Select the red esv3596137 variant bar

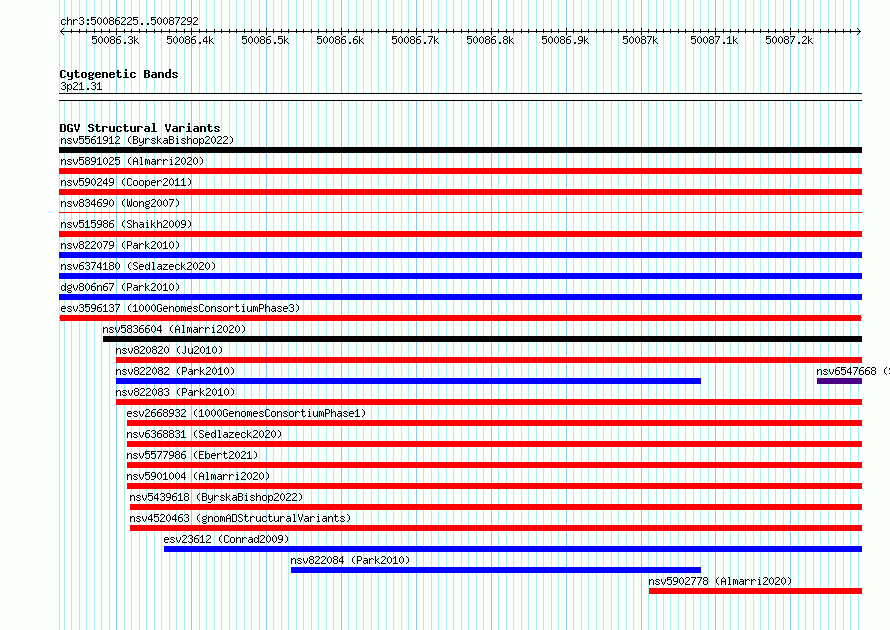pyautogui.click(x=460, y=318)
